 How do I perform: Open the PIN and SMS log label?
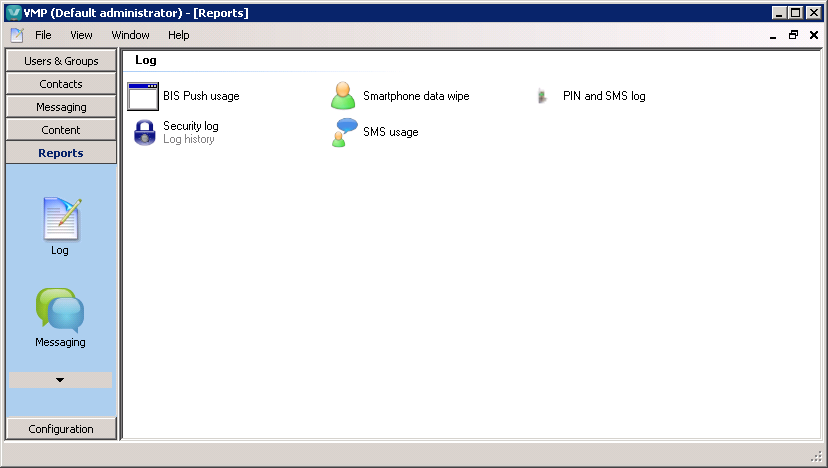(604, 96)
